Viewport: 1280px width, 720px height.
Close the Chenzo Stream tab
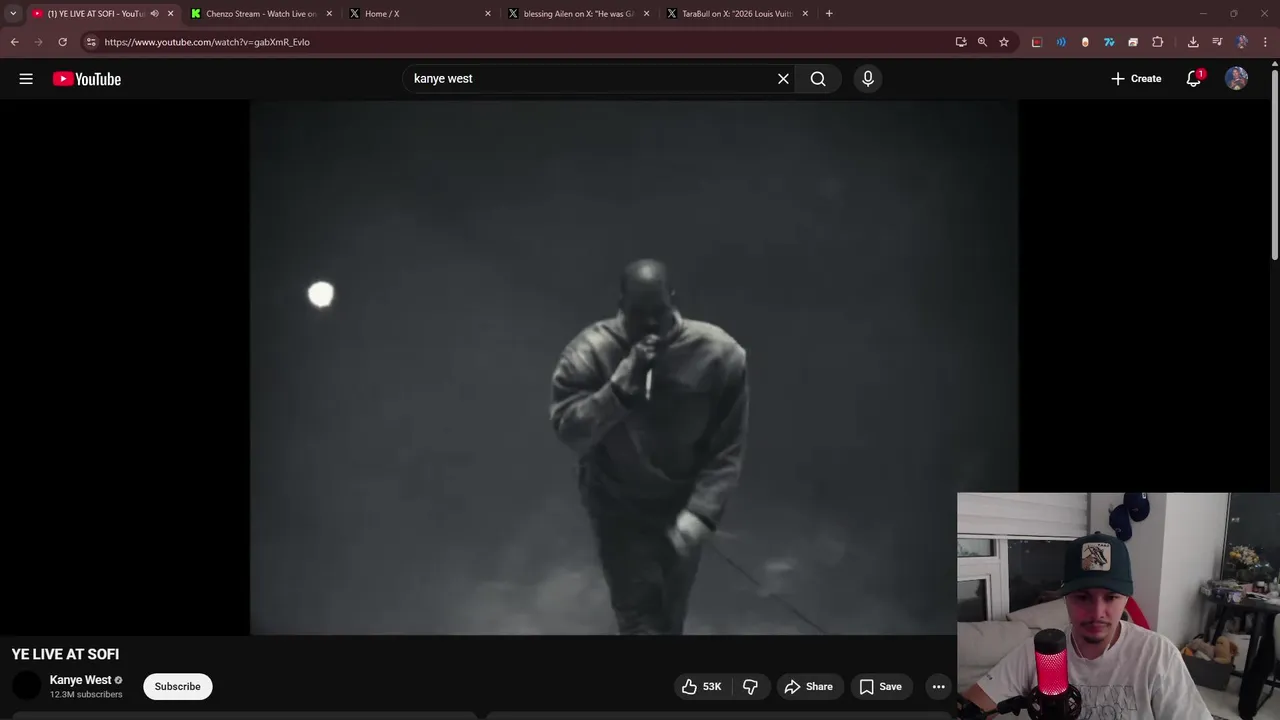pyautogui.click(x=329, y=14)
